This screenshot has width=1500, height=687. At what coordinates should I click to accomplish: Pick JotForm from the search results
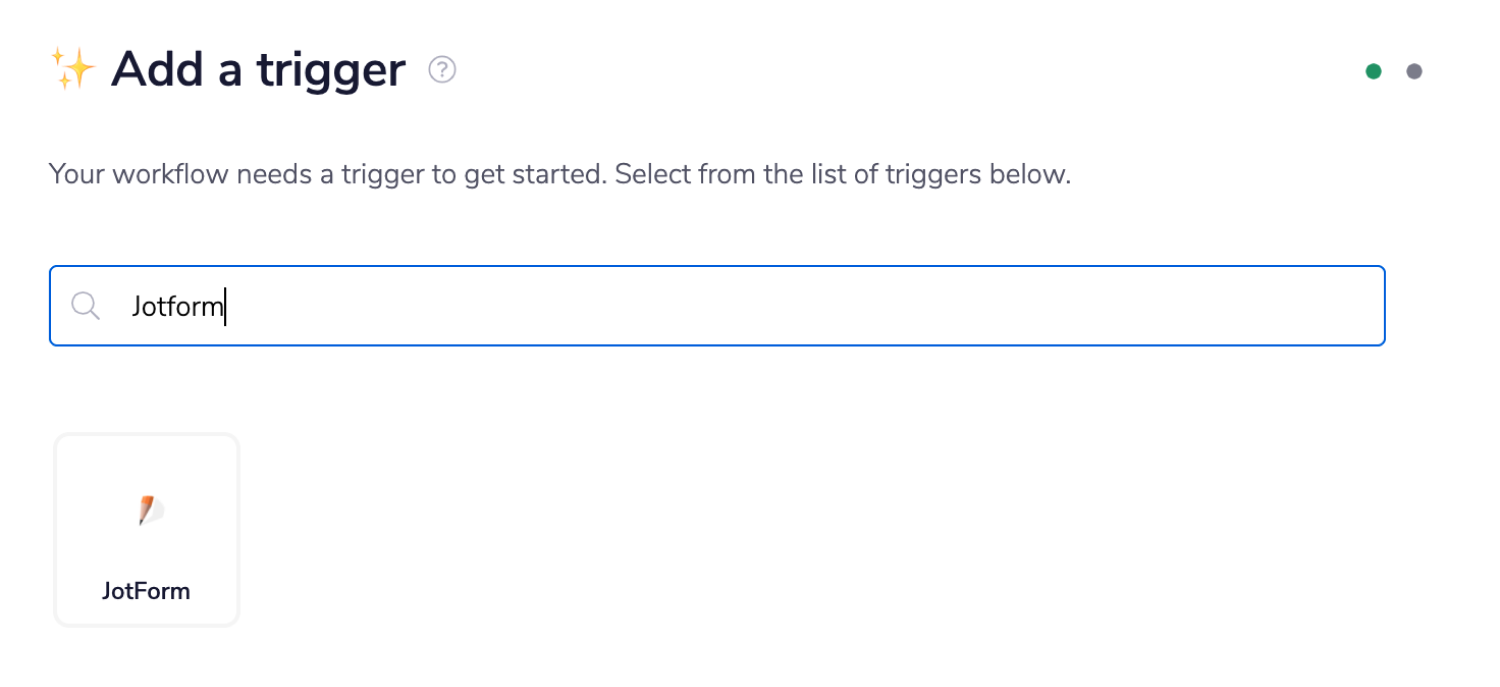pyautogui.click(x=147, y=530)
